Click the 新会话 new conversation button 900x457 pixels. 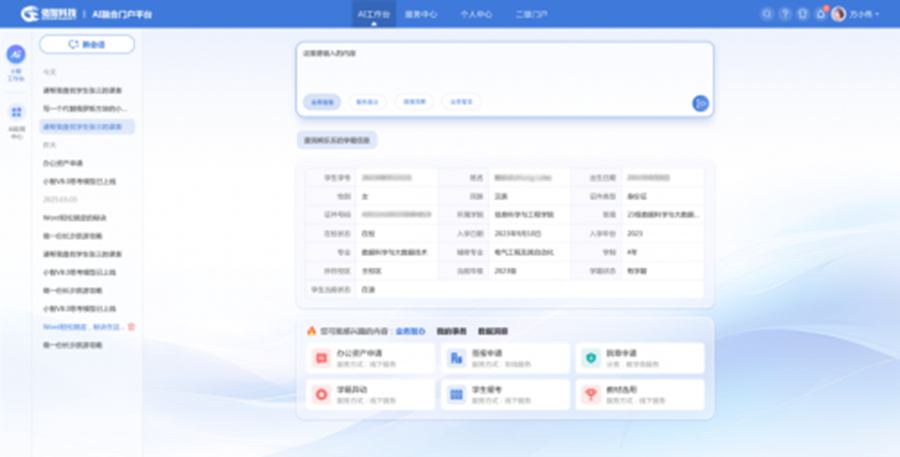click(x=86, y=44)
